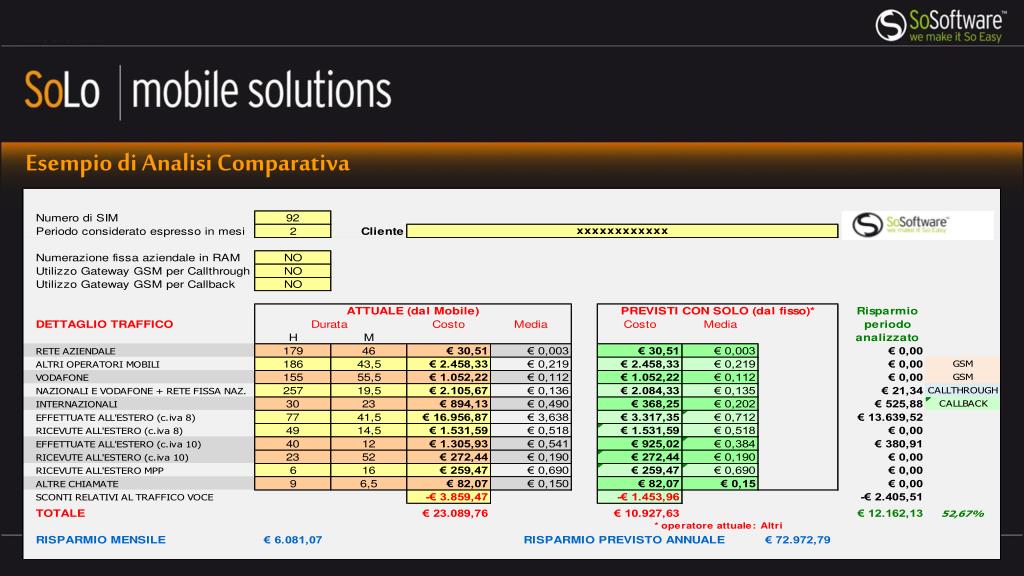Select hours cell 257 for Nazionali
1024x576 pixels.
293,391
